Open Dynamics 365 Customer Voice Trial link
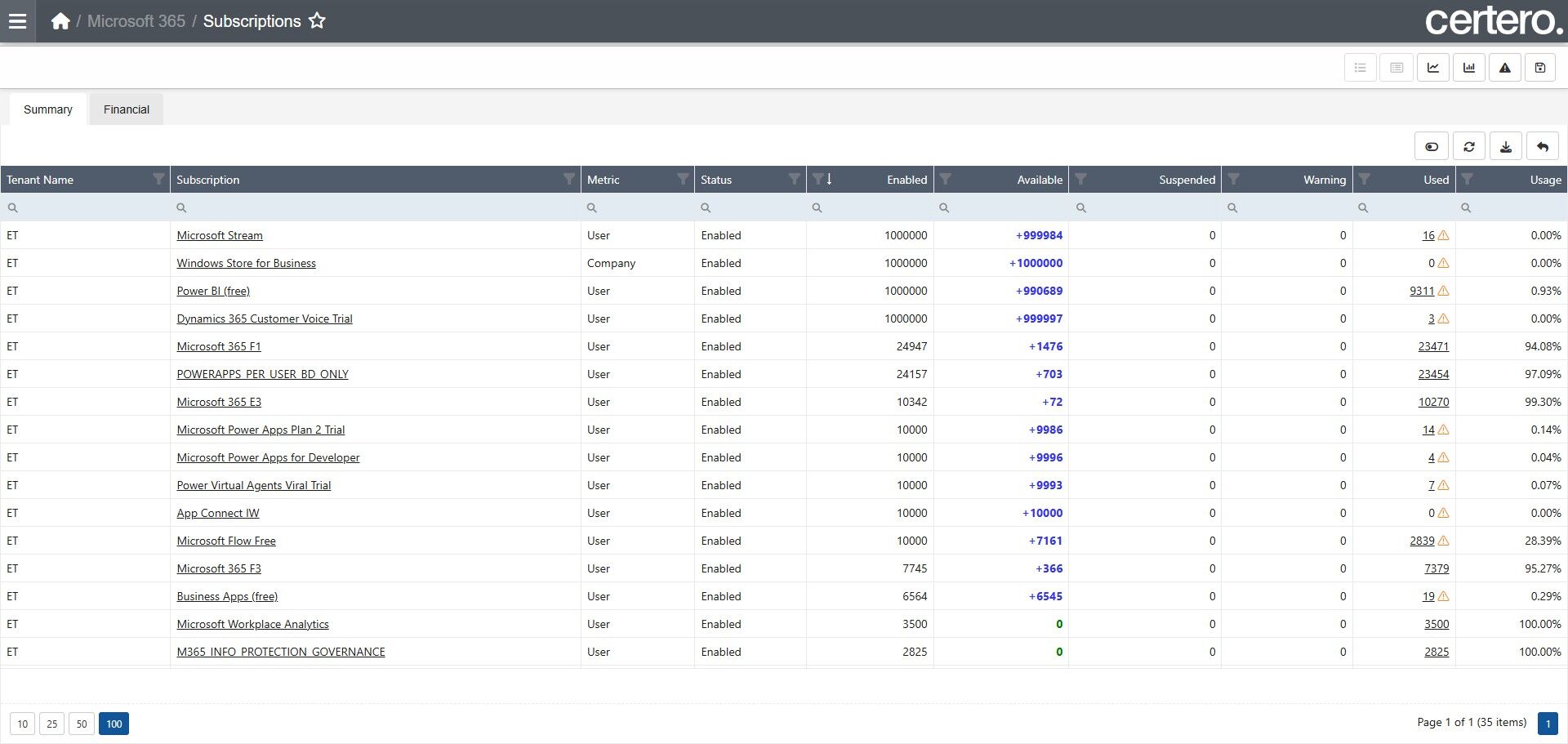The height and width of the screenshot is (744, 1568). [265, 319]
